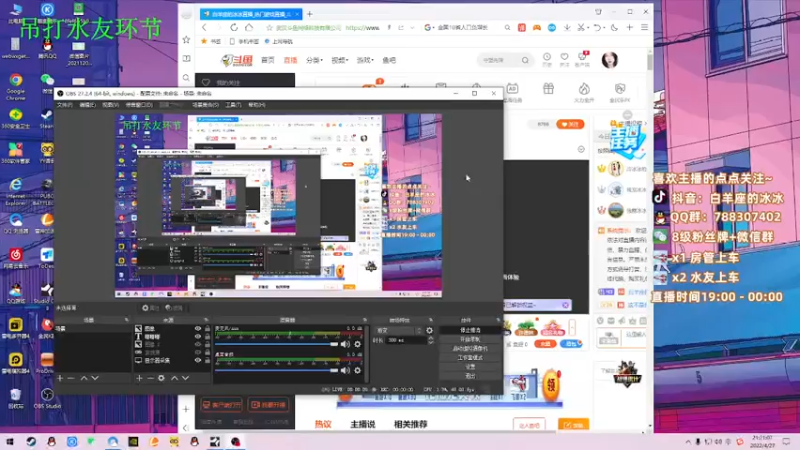Go back in the browser
The height and width of the screenshot is (450, 800).
(205, 28)
